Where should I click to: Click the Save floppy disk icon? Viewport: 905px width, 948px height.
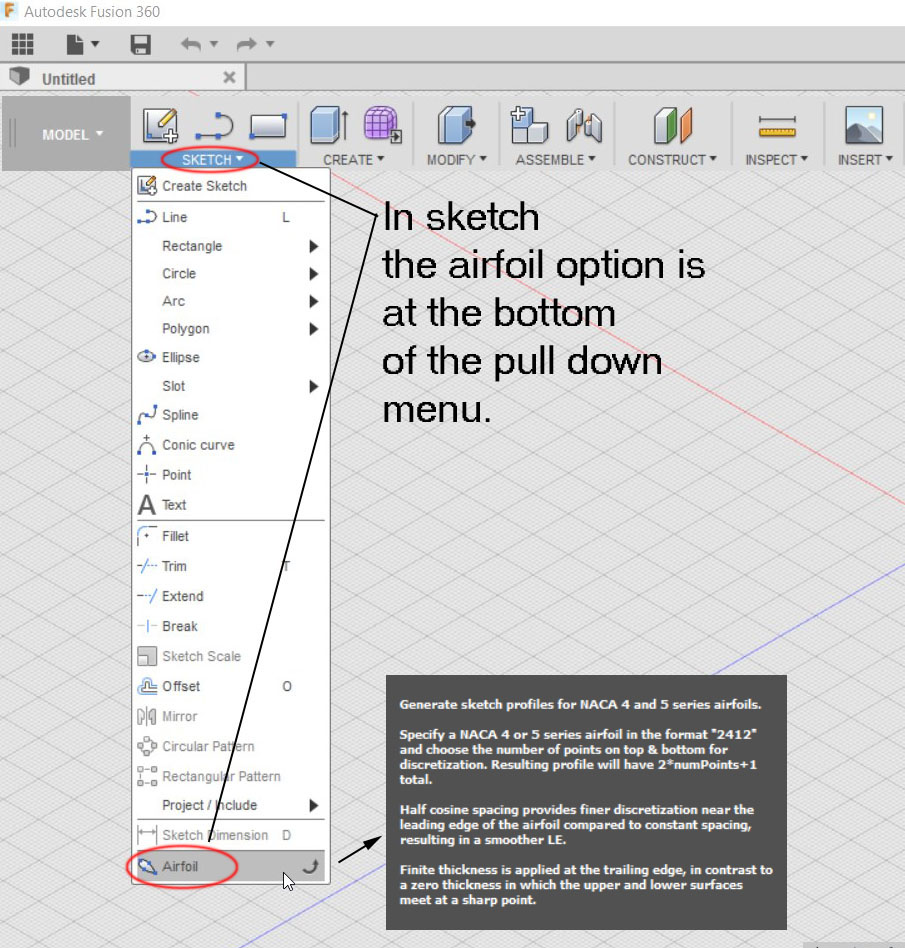click(141, 44)
